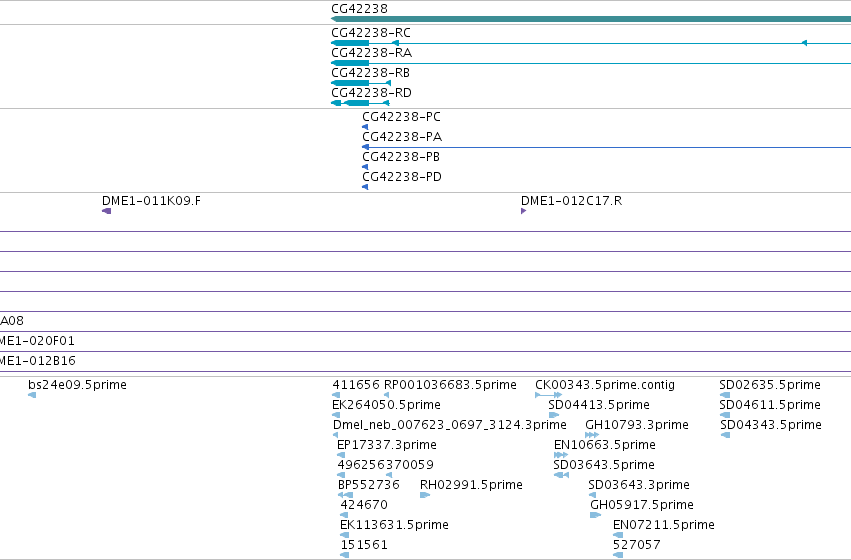
Task: Click the CG42238-RC transcript glyph
Action: pyautogui.click(x=591, y=43)
